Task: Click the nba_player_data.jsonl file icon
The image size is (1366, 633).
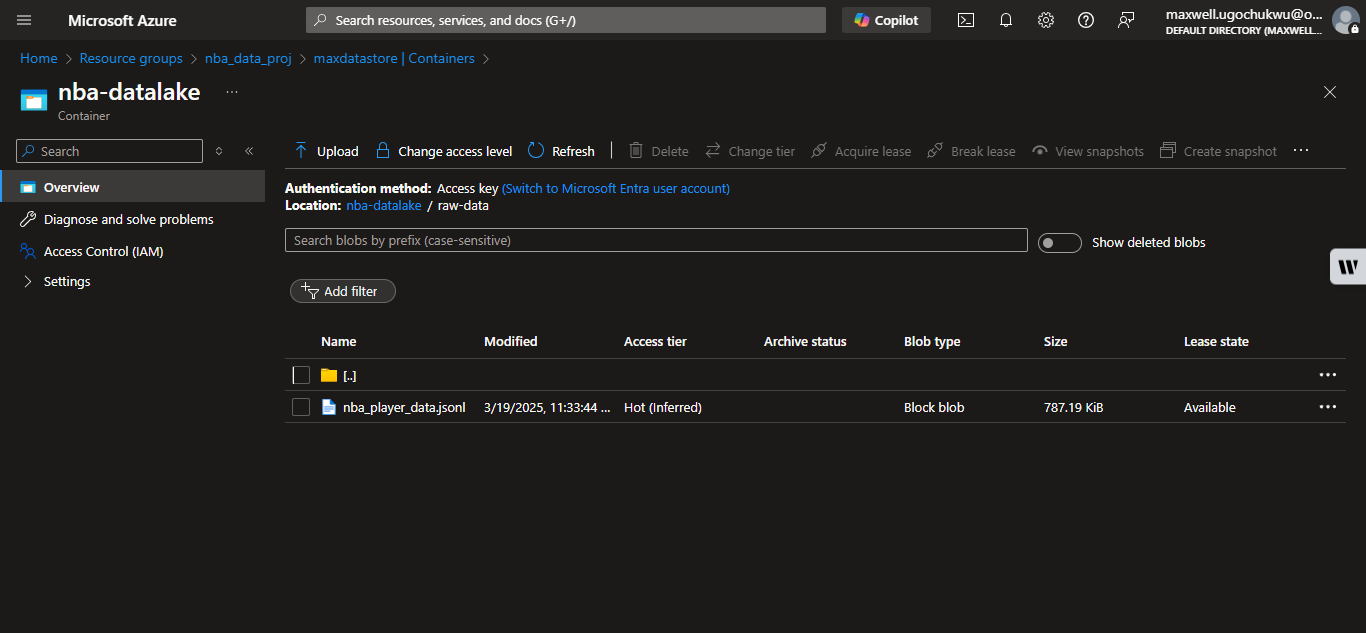Action: point(329,407)
